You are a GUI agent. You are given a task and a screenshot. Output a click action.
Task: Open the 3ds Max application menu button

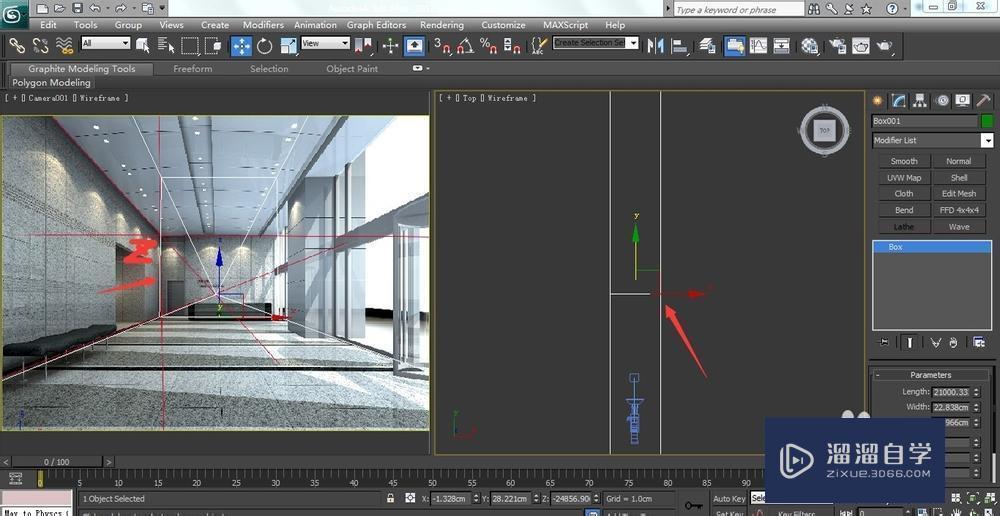tap(14, 14)
